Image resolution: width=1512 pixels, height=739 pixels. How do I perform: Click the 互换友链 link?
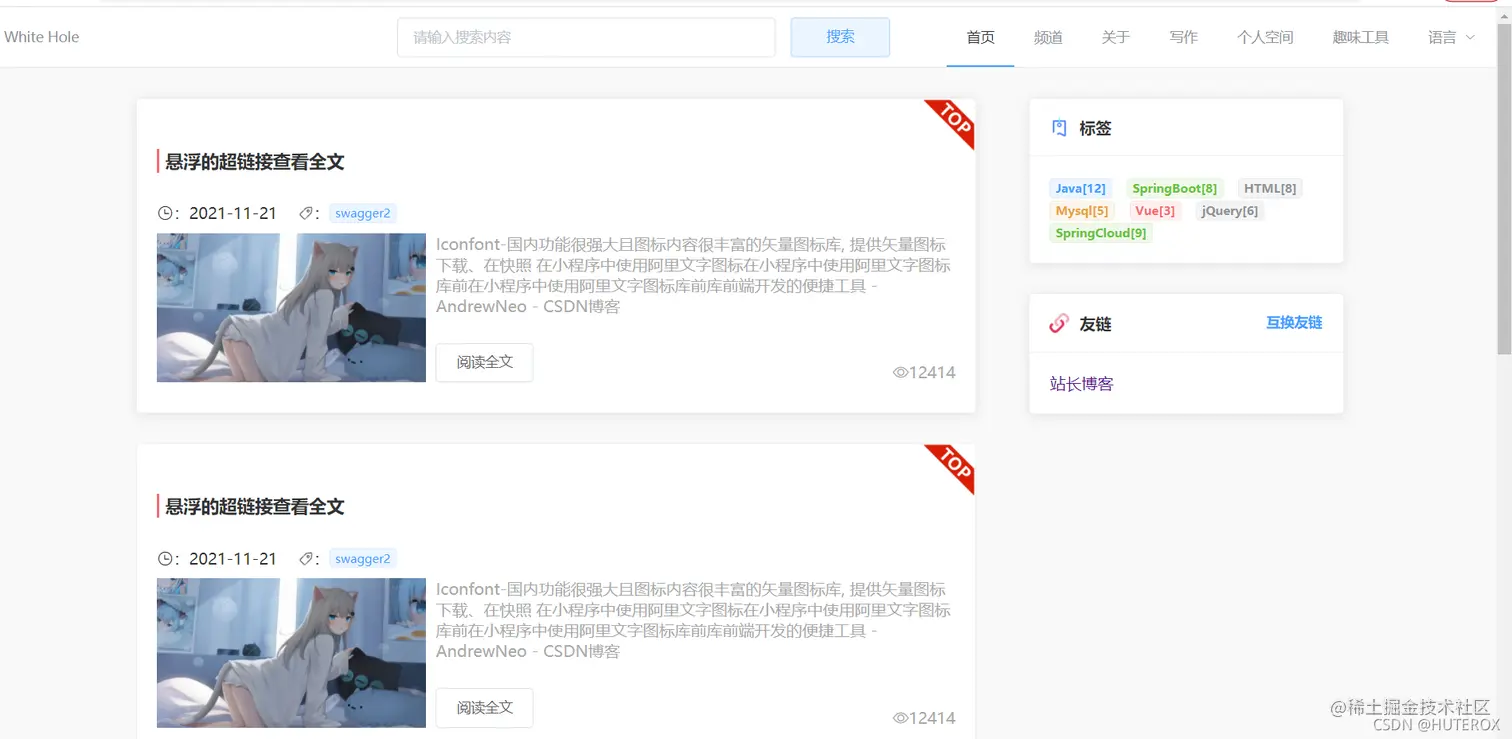[1293, 323]
